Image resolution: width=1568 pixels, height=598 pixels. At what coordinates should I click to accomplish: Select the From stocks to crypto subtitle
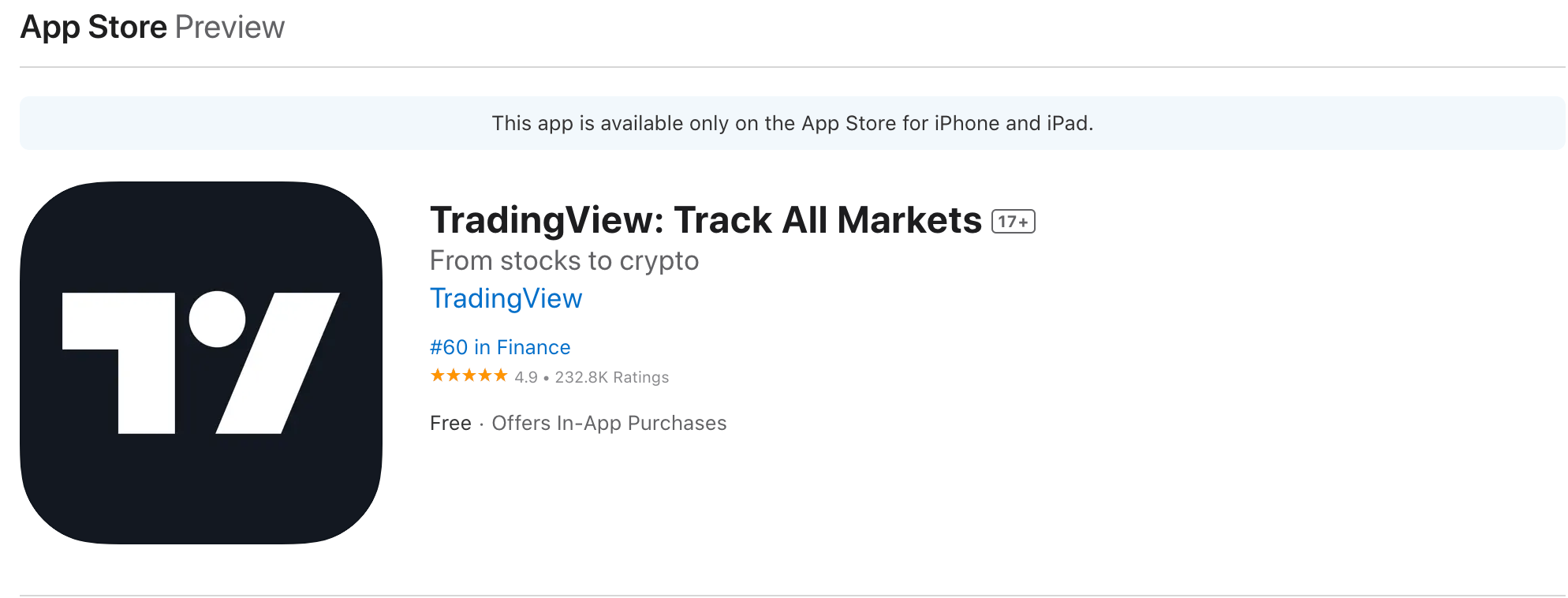pos(564,260)
